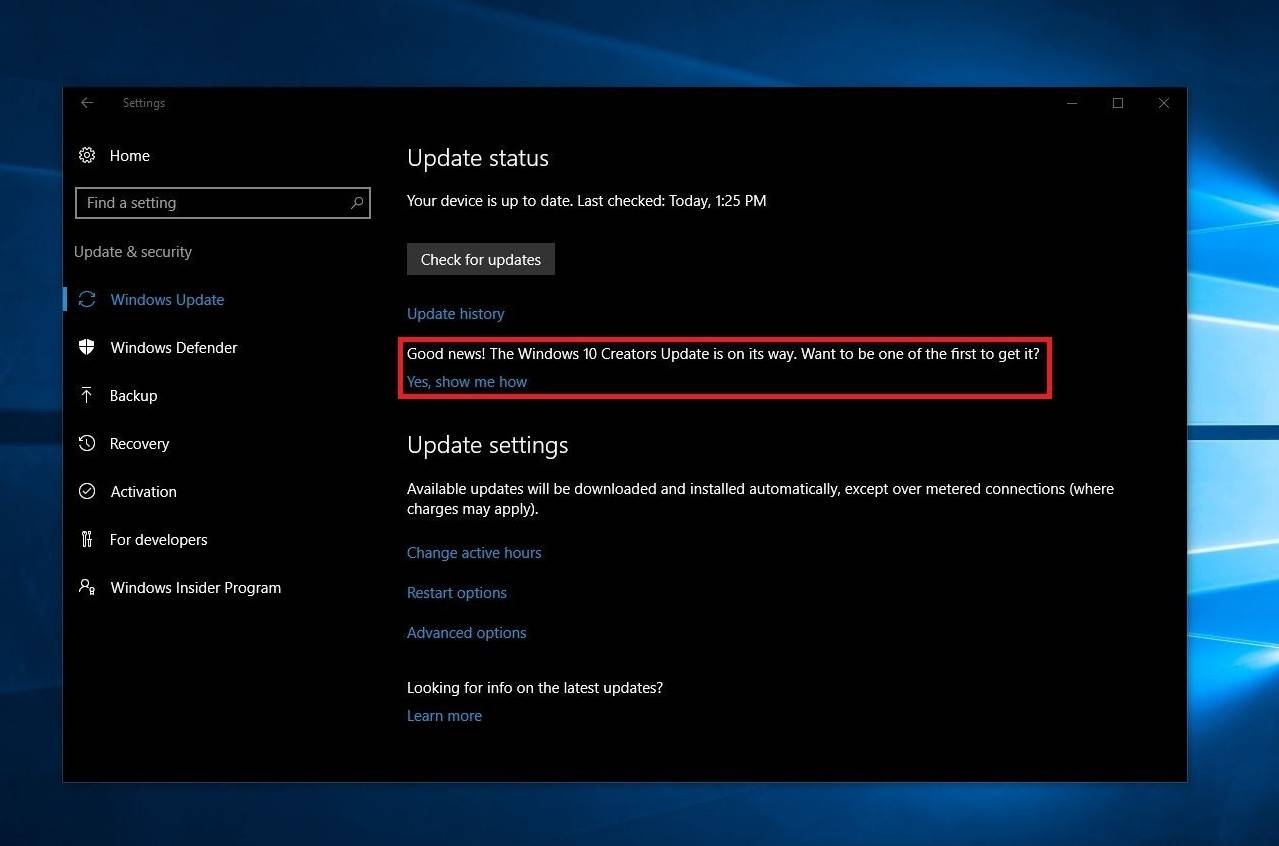Go to the Backup section
The image size is (1279, 846).
pyautogui.click(x=134, y=396)
